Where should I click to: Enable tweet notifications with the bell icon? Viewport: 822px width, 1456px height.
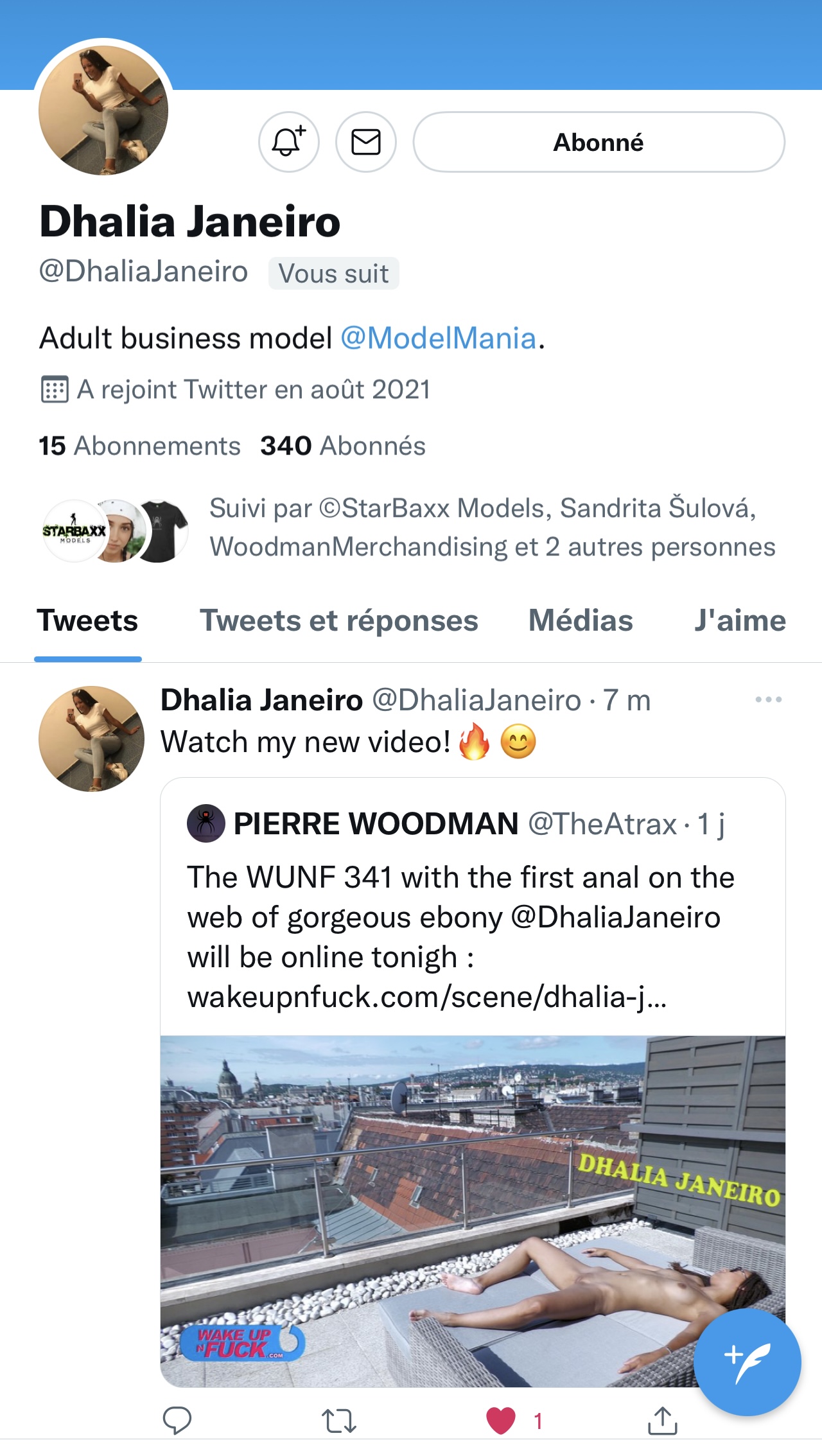288,142
